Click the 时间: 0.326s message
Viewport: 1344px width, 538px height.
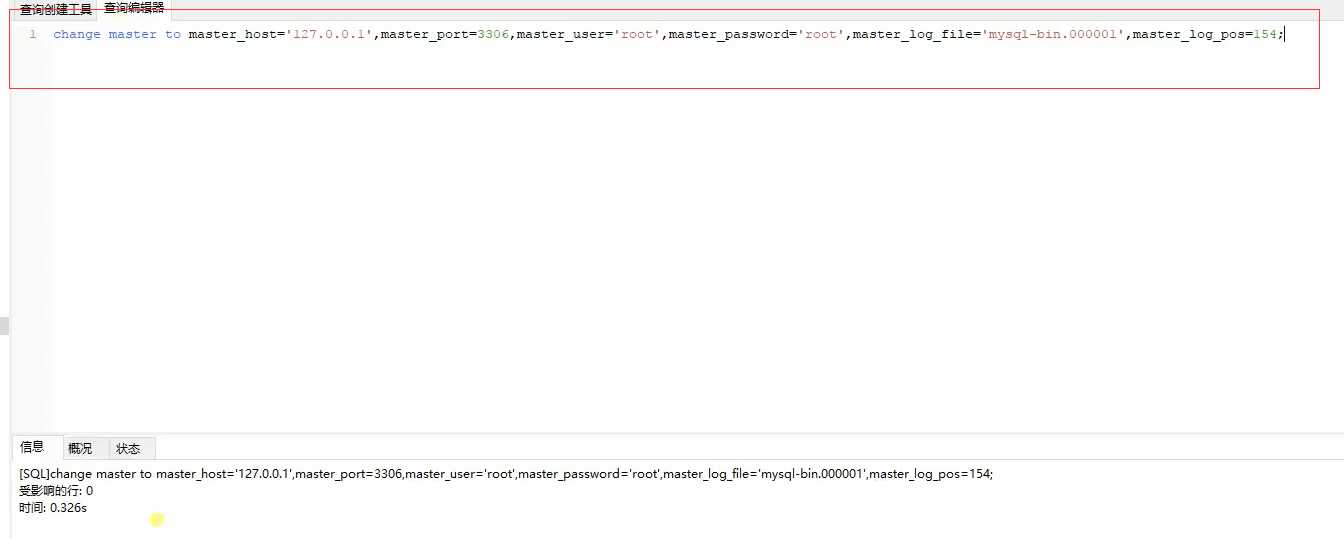pyautogui.click(x=53, y=508)
